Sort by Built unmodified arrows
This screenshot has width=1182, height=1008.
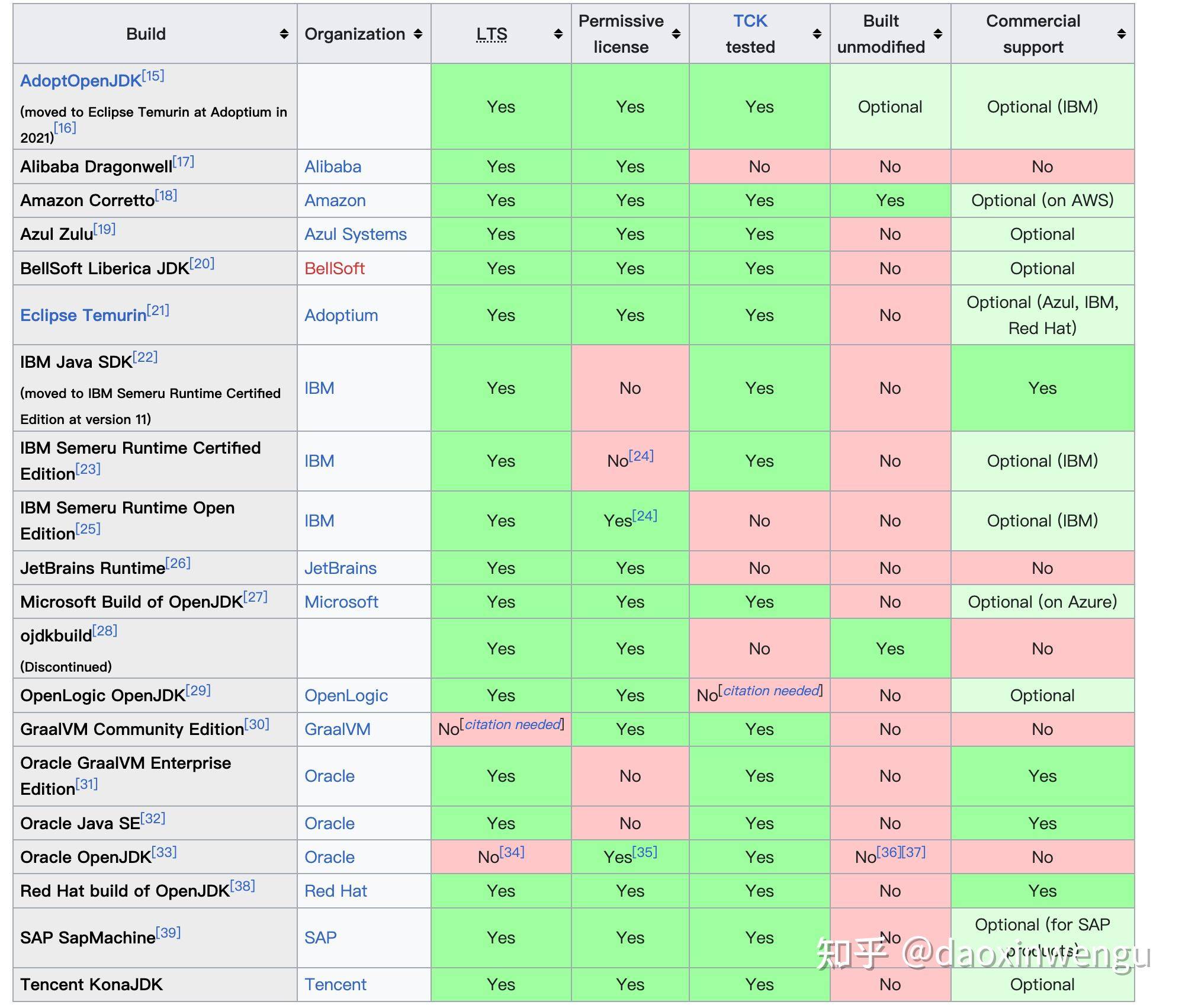[x=938, y=34]
